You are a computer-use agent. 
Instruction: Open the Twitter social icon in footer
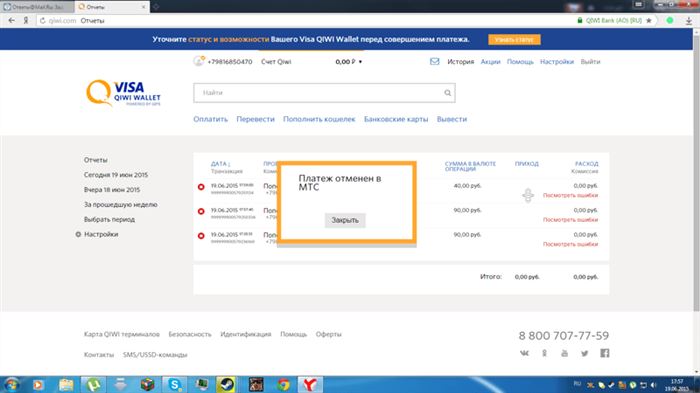pyautogui.click(x=584, y=353)
